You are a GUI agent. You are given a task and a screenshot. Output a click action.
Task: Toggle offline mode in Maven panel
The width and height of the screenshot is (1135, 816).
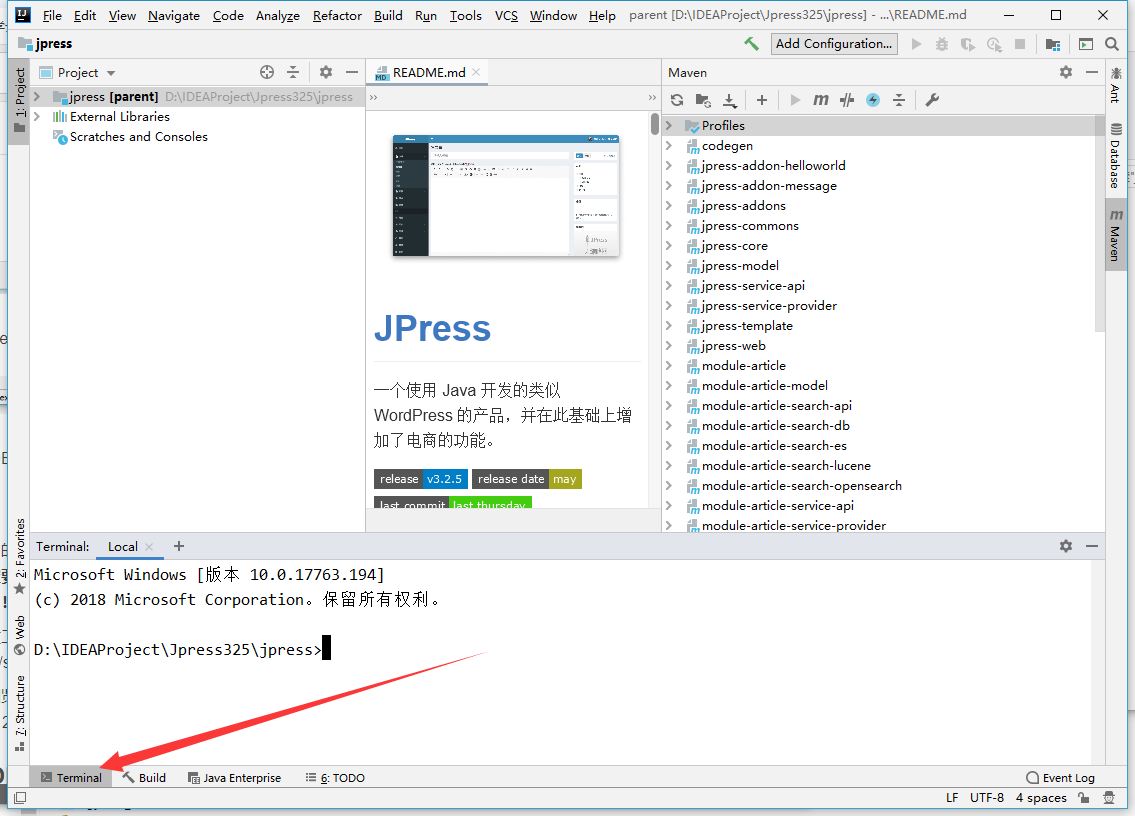click(874, 99)
